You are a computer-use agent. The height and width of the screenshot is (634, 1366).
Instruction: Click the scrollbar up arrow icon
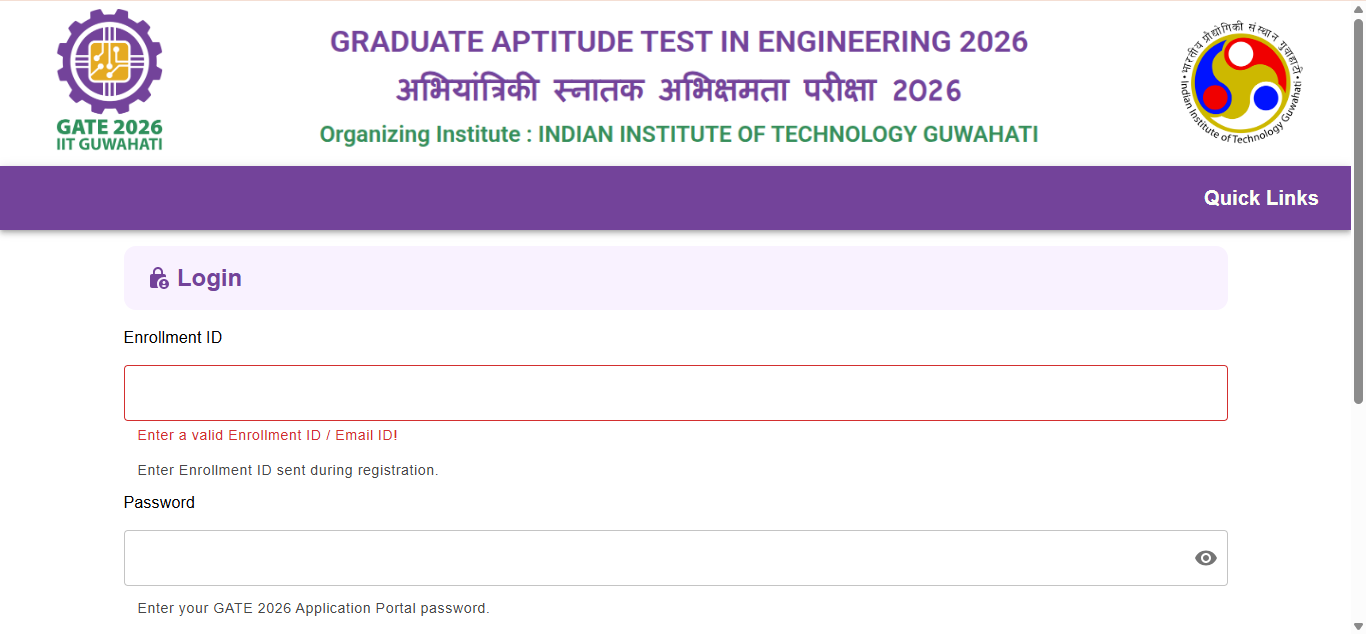click(1358, 8)
